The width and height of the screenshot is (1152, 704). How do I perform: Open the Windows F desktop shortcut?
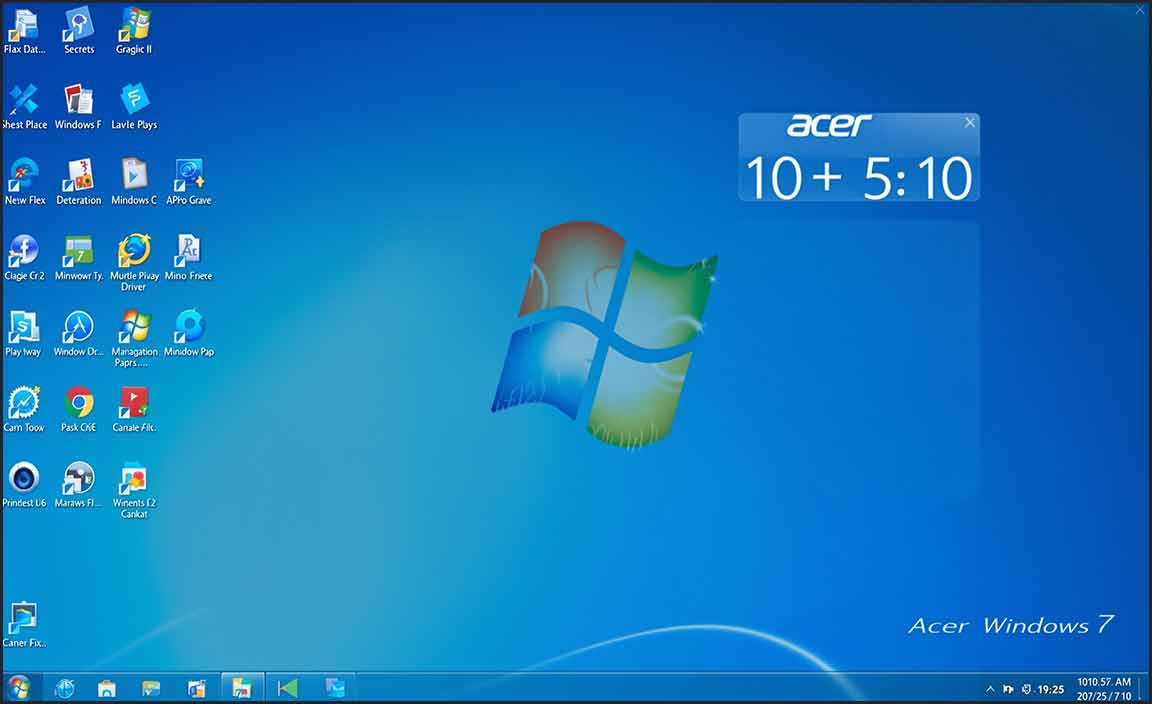point(78,107)
